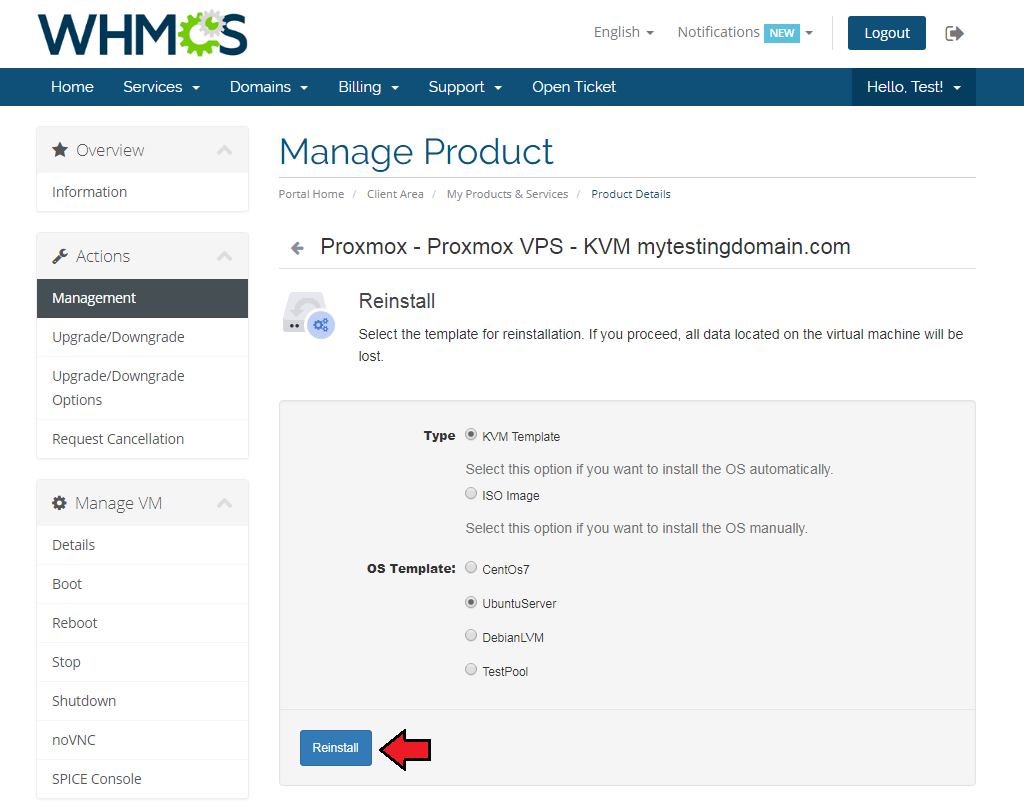Viewport: 1024px width, 811px height.
Task: Click the WHMCS logo
Action: [x=142, y=33]
